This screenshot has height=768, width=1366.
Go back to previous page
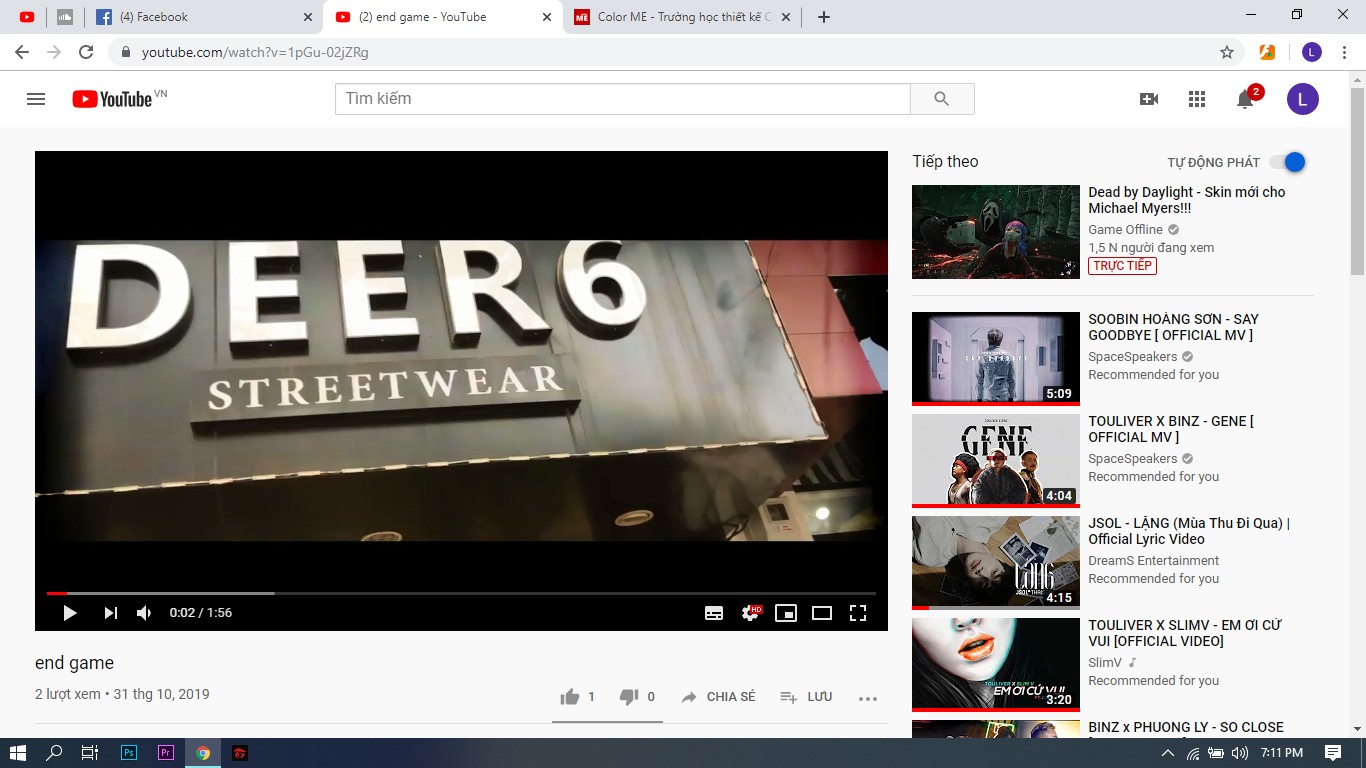pos(22,52)
